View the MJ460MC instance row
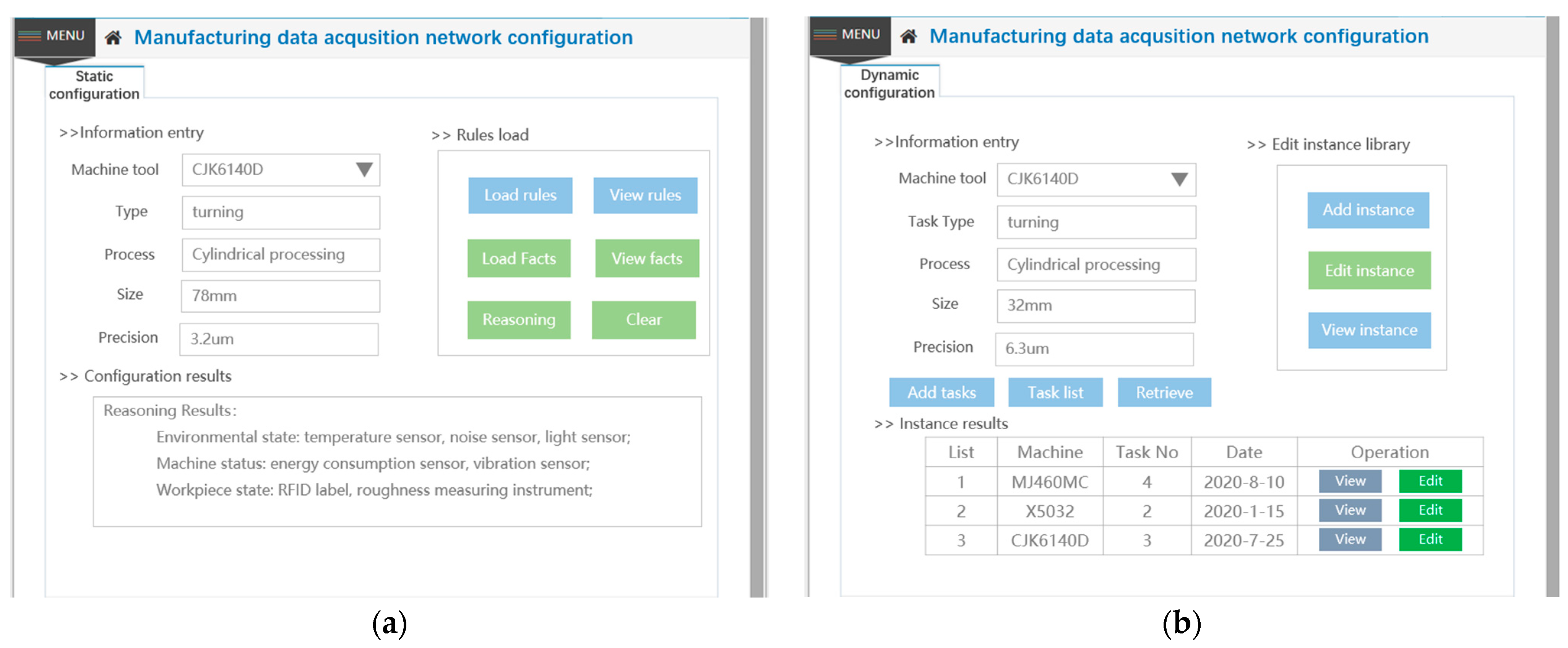Screen dimensions: 1568x648 [x=1349, y=481]
